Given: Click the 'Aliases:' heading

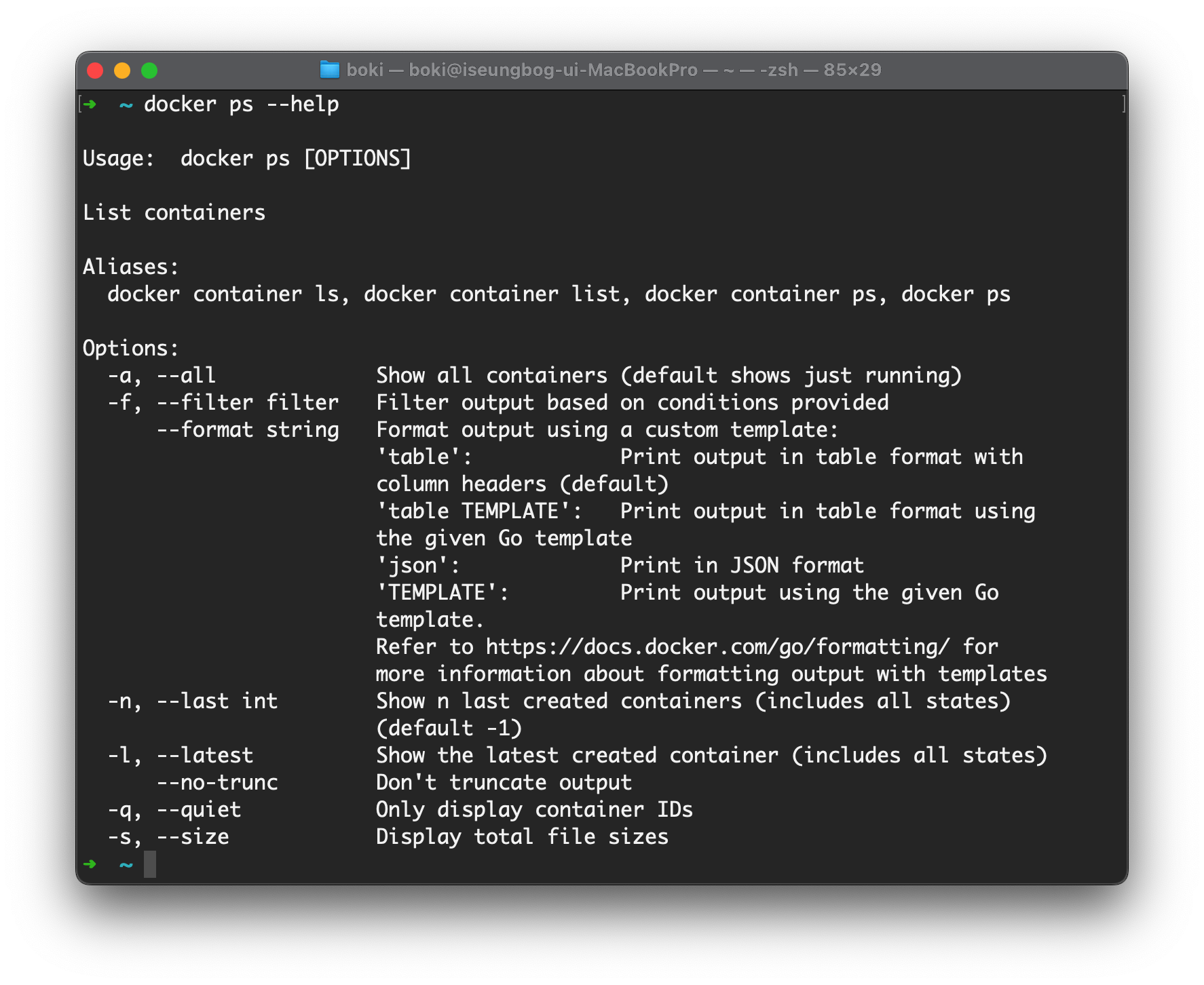Looking at the screenshot, I should 131,267.
